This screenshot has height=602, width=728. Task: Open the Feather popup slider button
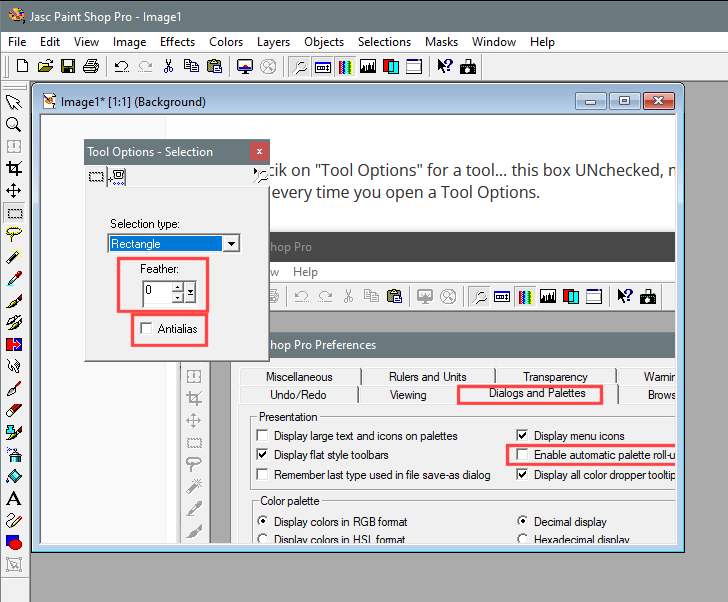pos(191,293)
